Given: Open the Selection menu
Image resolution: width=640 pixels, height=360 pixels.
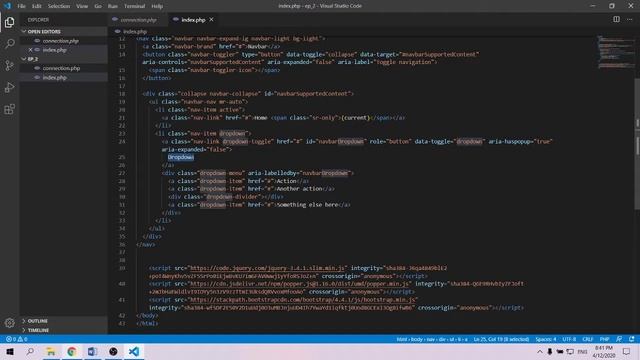Looking at the screenshot, I should point(59,6).
